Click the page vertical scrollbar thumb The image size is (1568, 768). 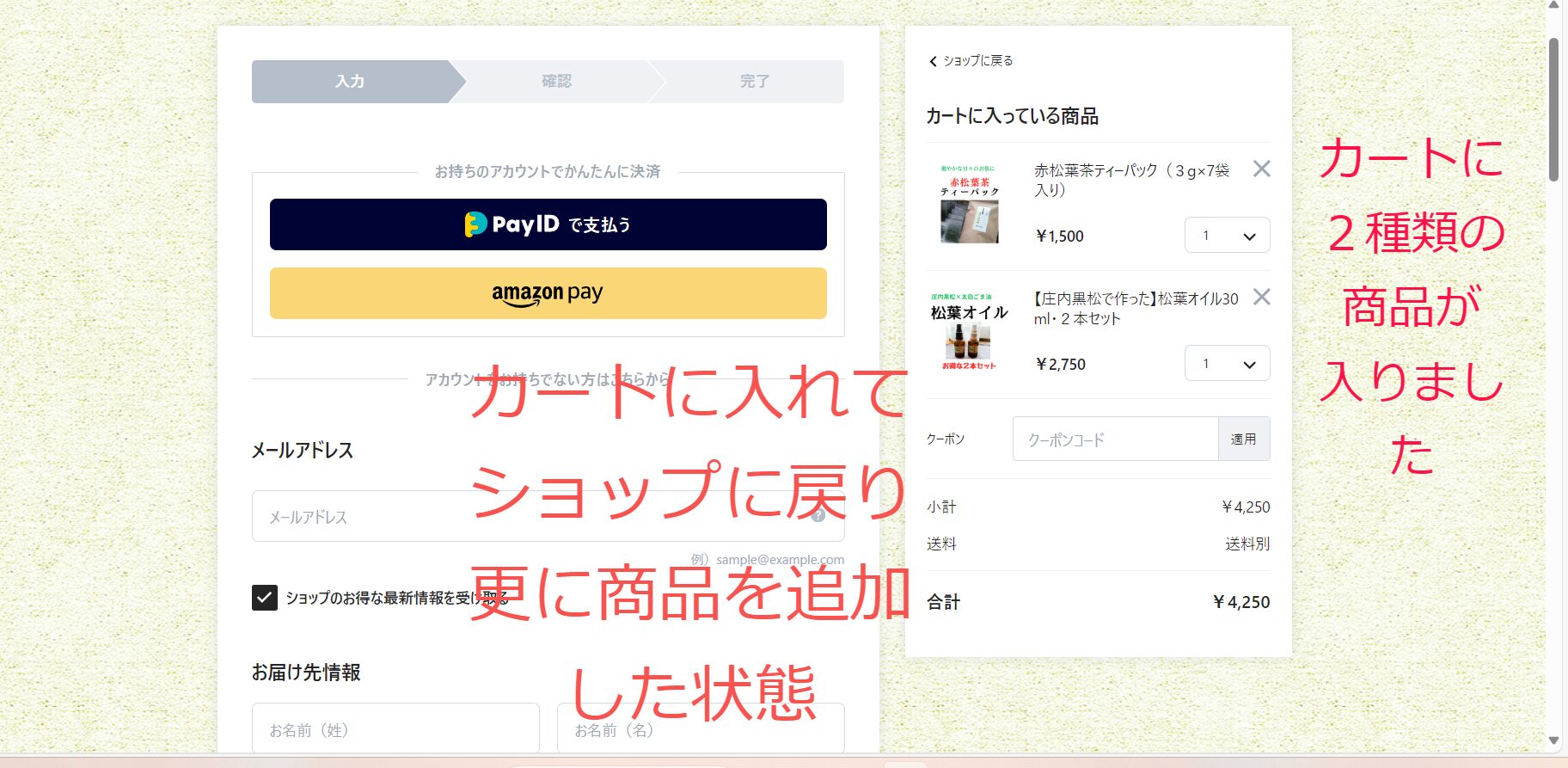(x=1553, y=109)
